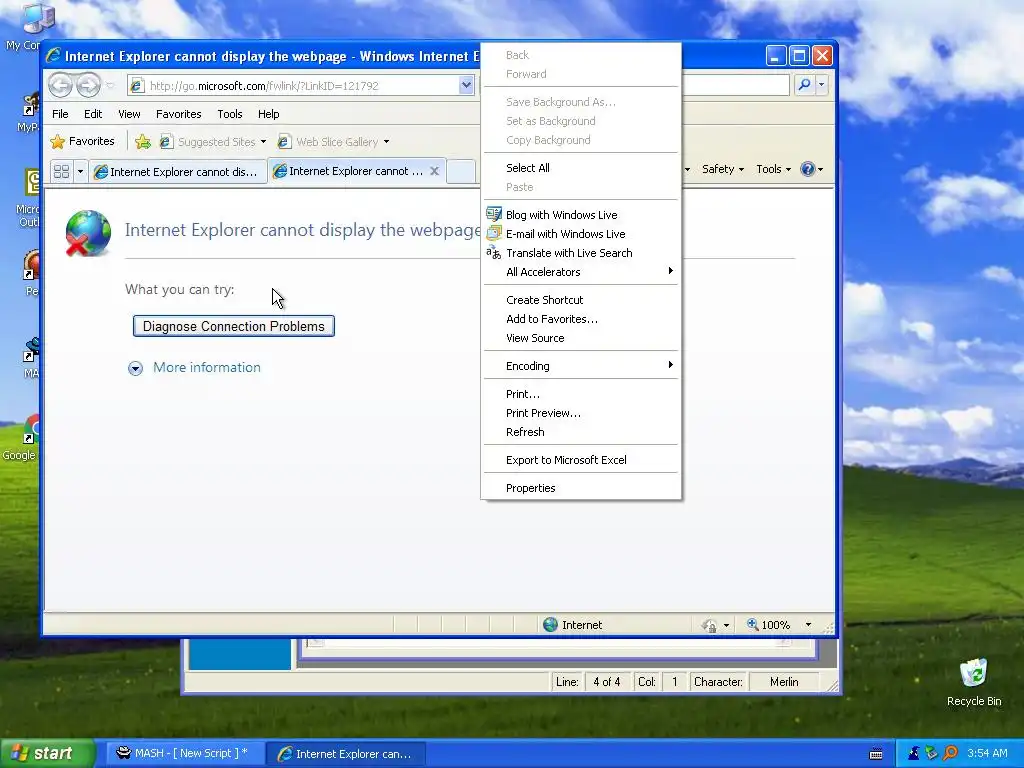Viewport: 1024px width, 768px height.
Task: Select Refresh in context menu
Action: (x=581, y=432)
